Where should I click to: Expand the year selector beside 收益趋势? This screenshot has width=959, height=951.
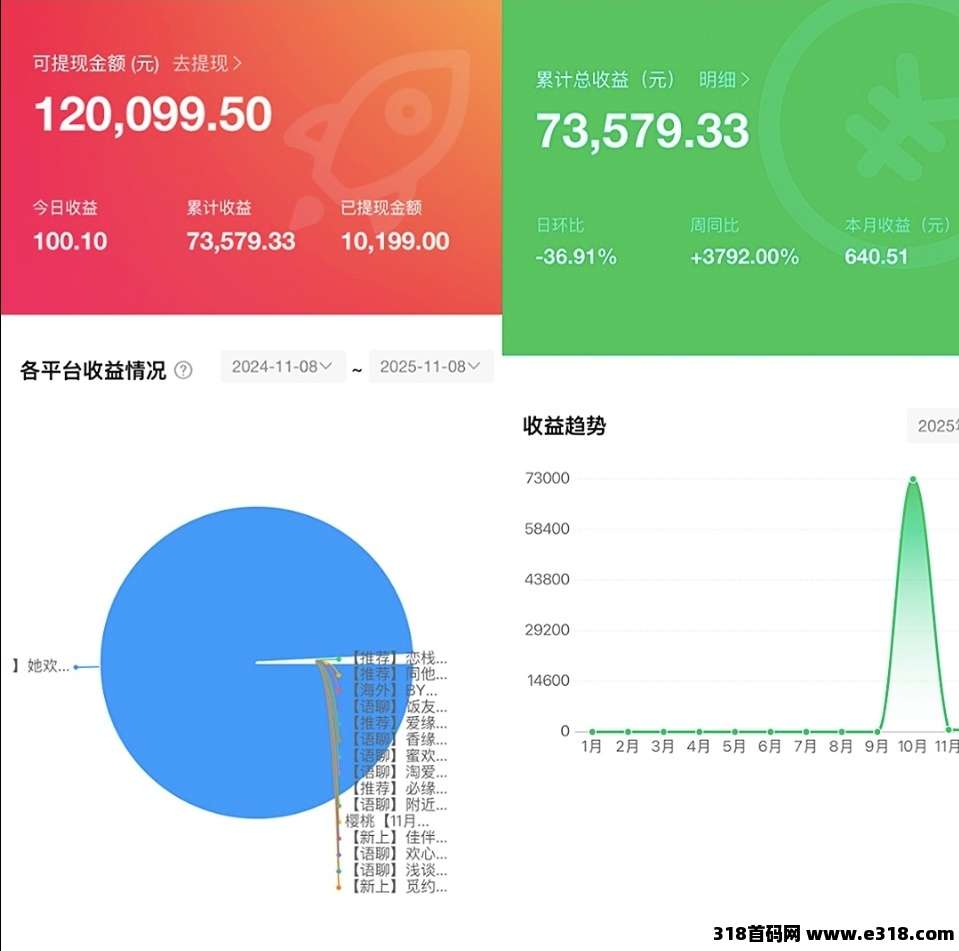coord(936,426)
